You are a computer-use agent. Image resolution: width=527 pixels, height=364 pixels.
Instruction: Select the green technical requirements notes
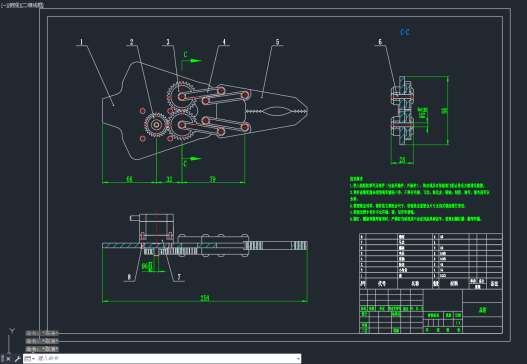pos(419,199)
